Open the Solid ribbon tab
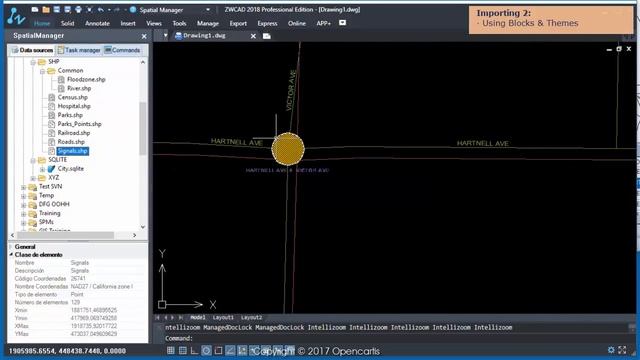This screenshot has width=640, height=360. 67,23
